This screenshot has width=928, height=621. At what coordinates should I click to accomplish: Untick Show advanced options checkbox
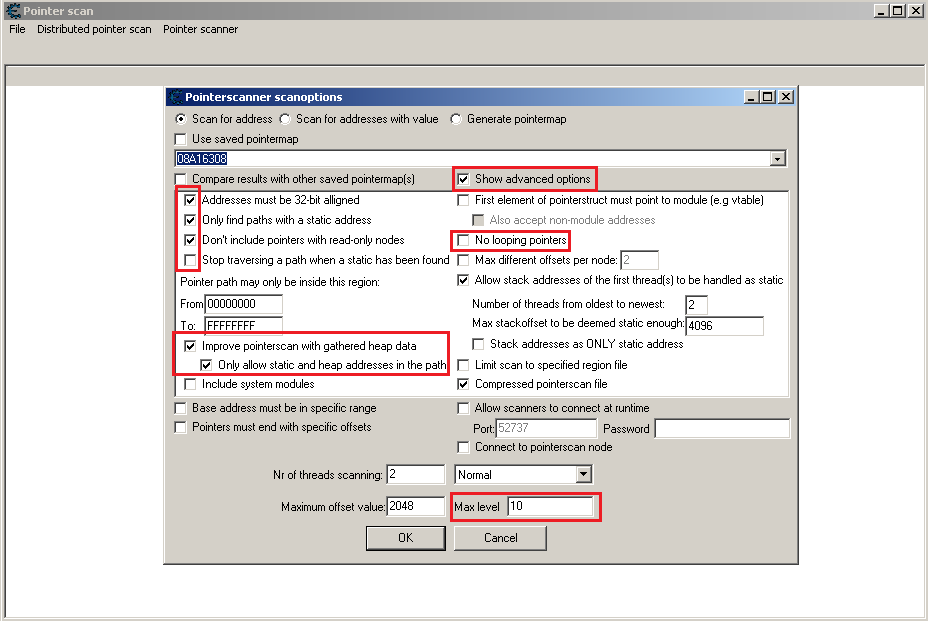pos(463,179)
